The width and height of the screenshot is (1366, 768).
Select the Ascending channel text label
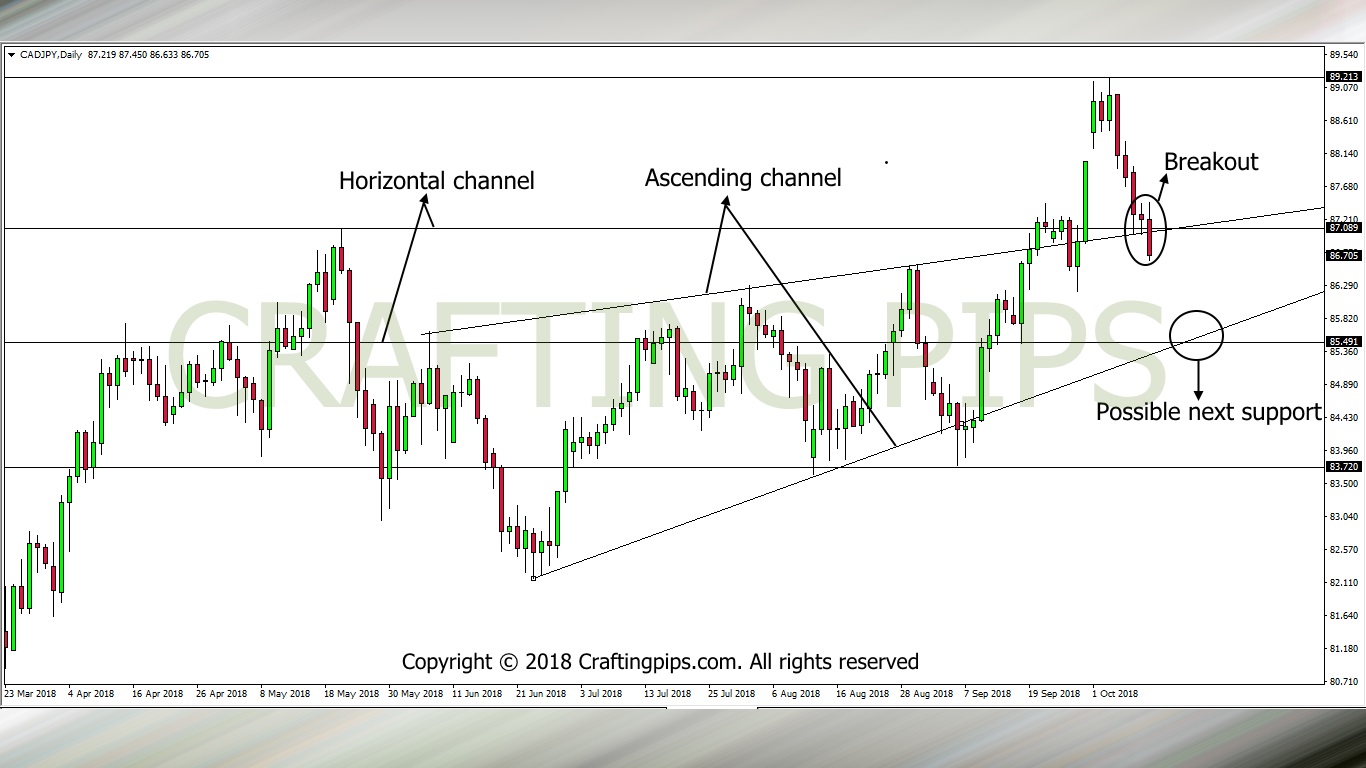[x=743, y=178]
